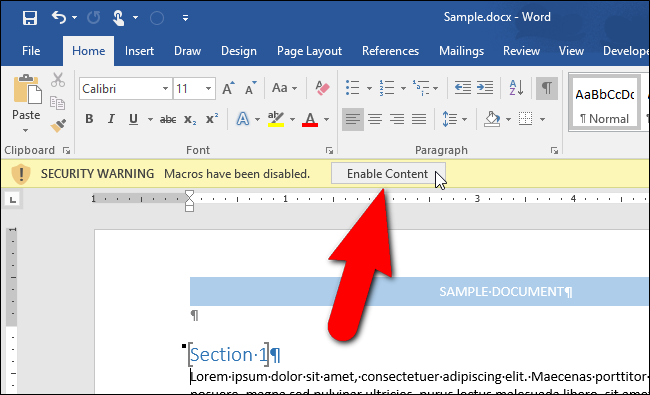Open the Clipboard pane launcher
This screenshot has height=395, width=650.
pos(66,151)
